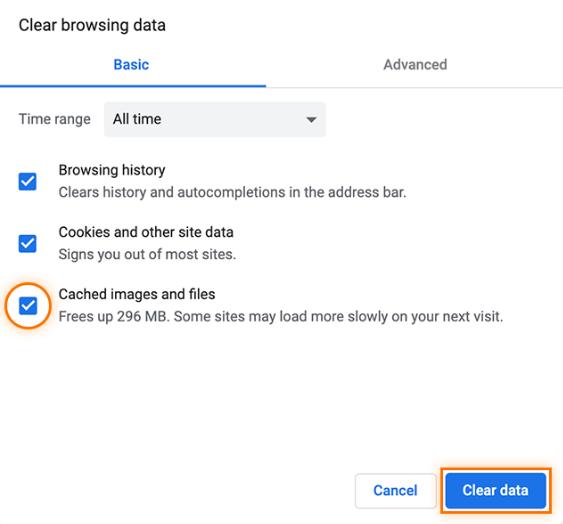Uncheck the Browsing history checkbox
The width and height of the screenshot is (563, 524).
28,181
